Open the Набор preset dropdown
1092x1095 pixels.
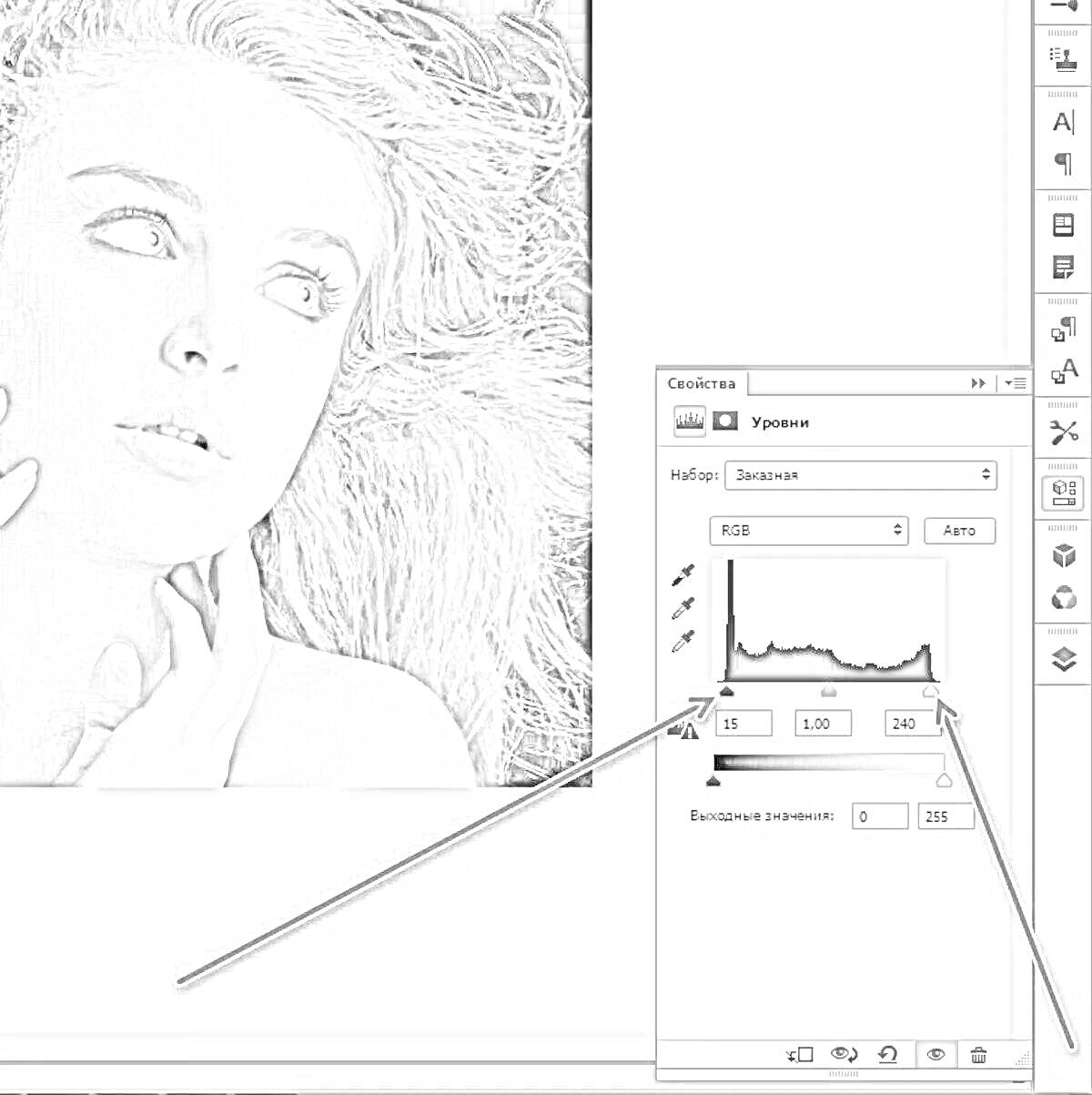pos(860,475)
